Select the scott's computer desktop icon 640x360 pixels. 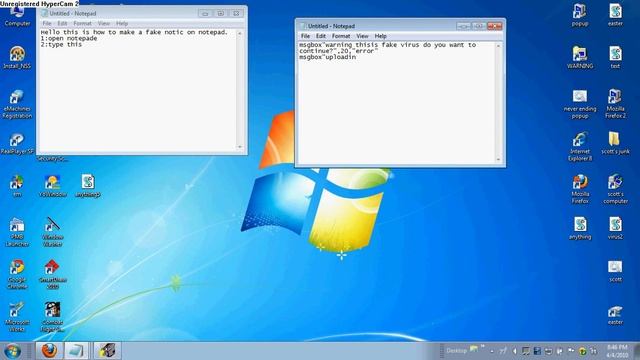tap(615, 189)
